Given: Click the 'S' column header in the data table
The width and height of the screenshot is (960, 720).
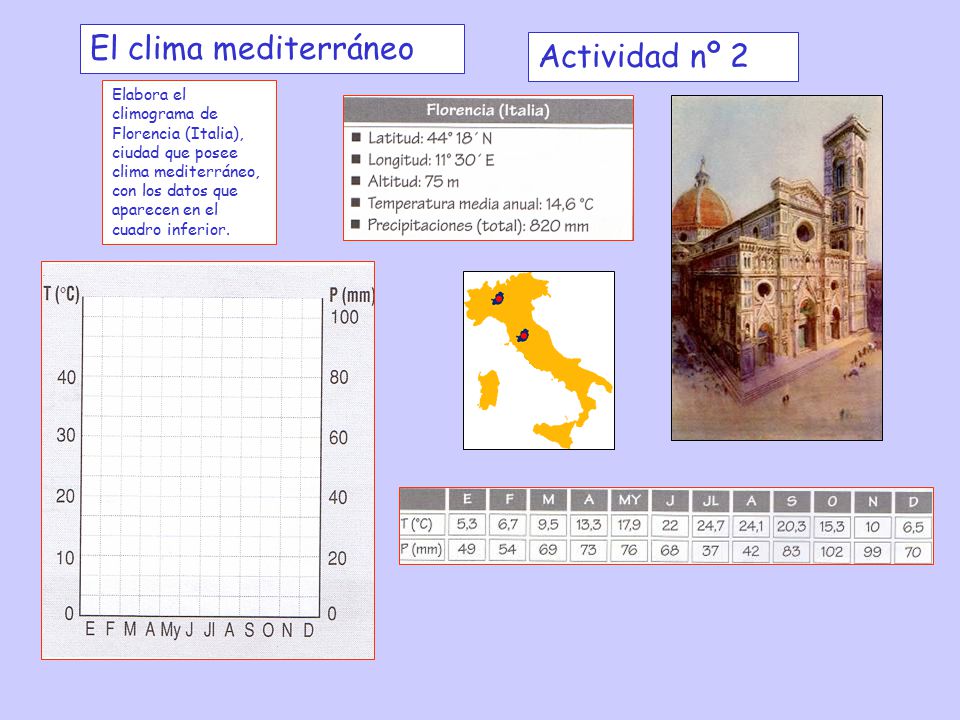Looking at the screenshot, I should (792, 501).
